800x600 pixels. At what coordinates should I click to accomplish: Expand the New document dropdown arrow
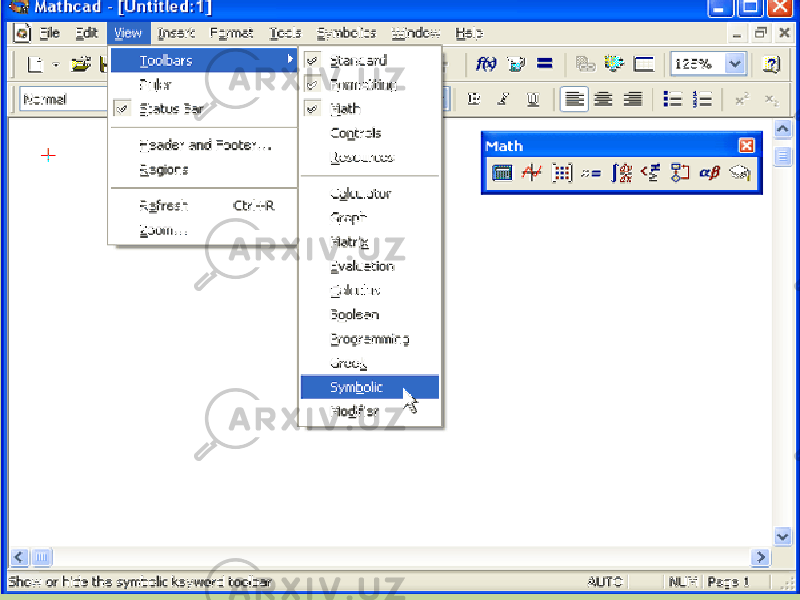(x=56, y=65)
